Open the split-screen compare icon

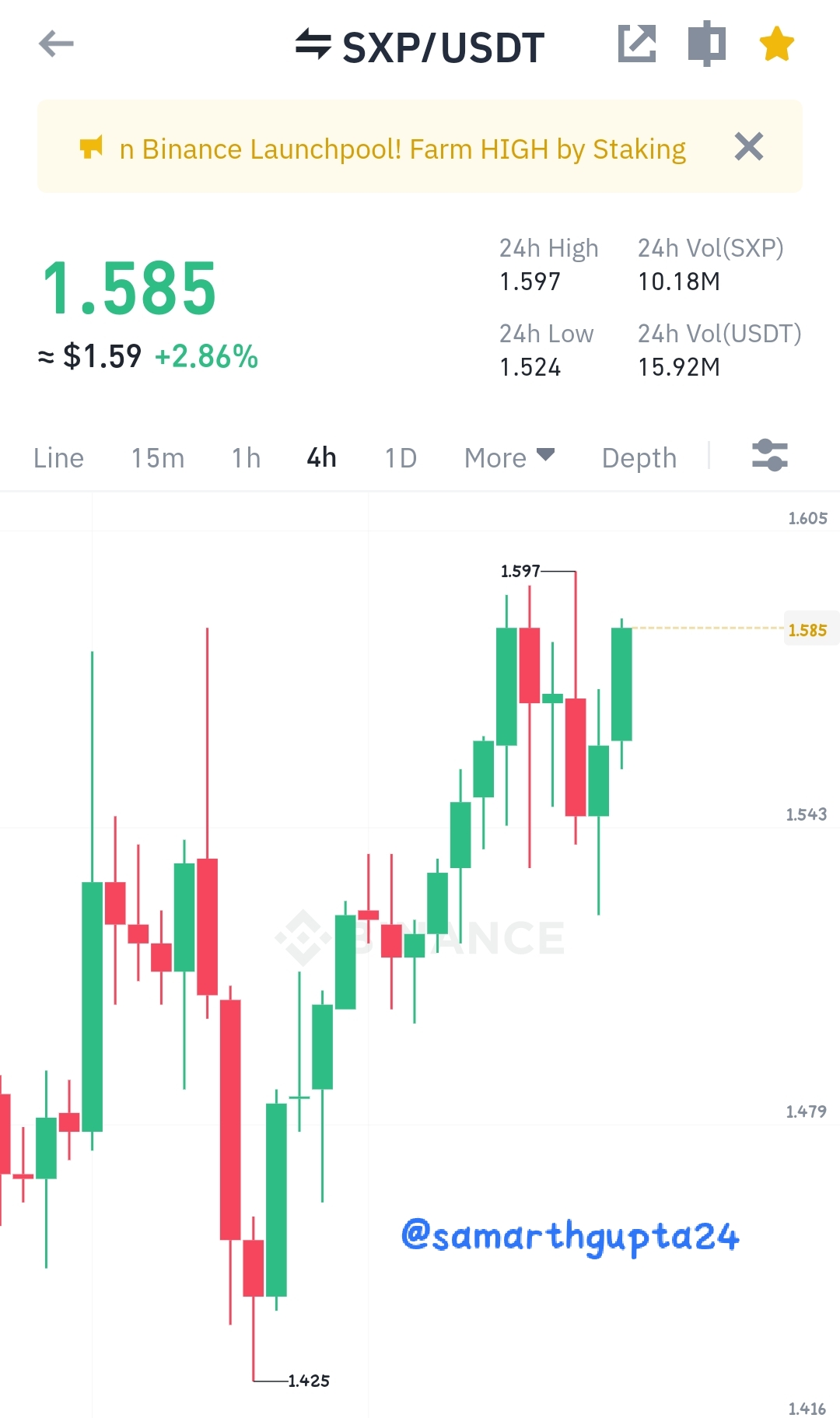point(707,43)
